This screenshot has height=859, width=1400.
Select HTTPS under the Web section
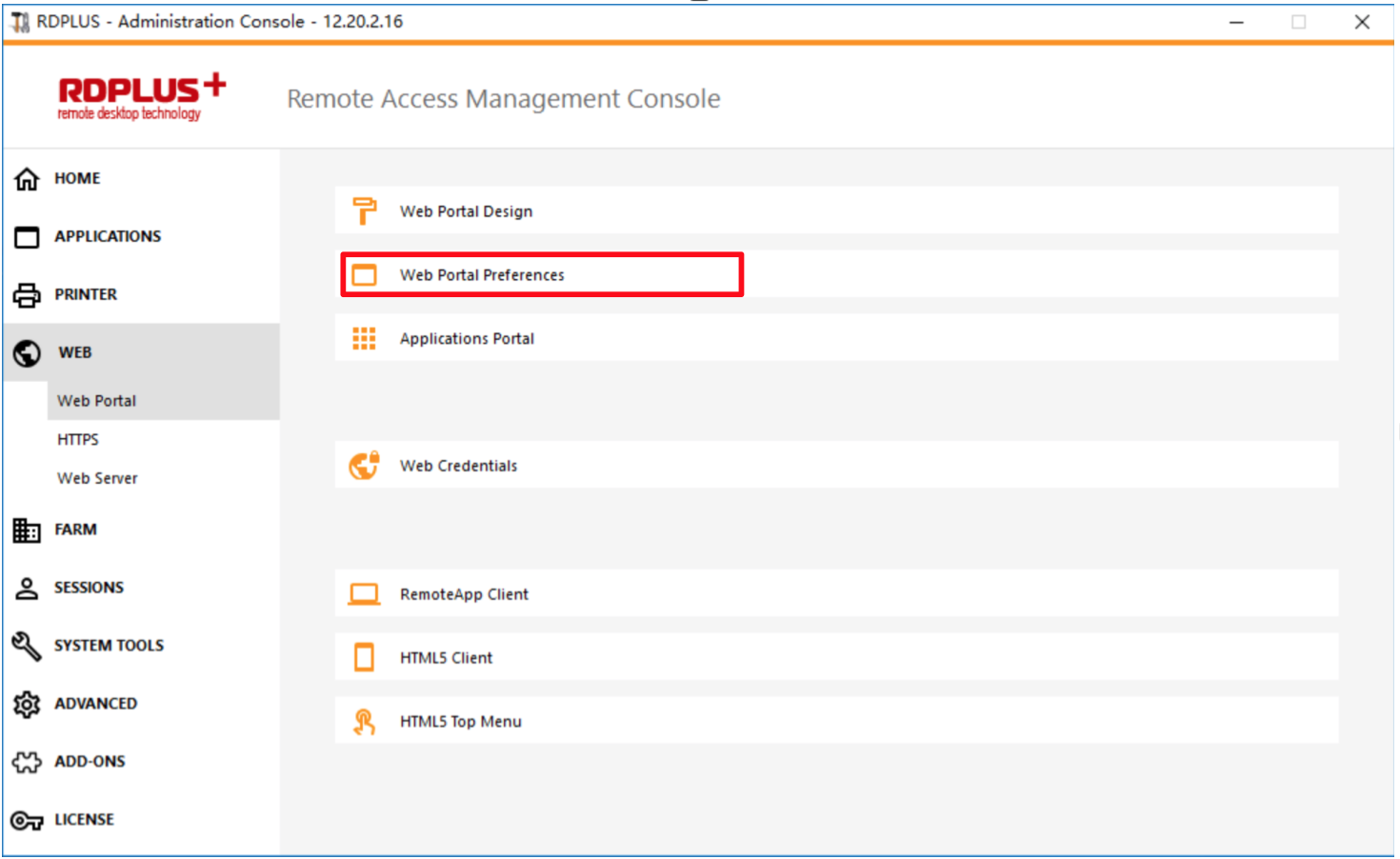tap(78, 440)
